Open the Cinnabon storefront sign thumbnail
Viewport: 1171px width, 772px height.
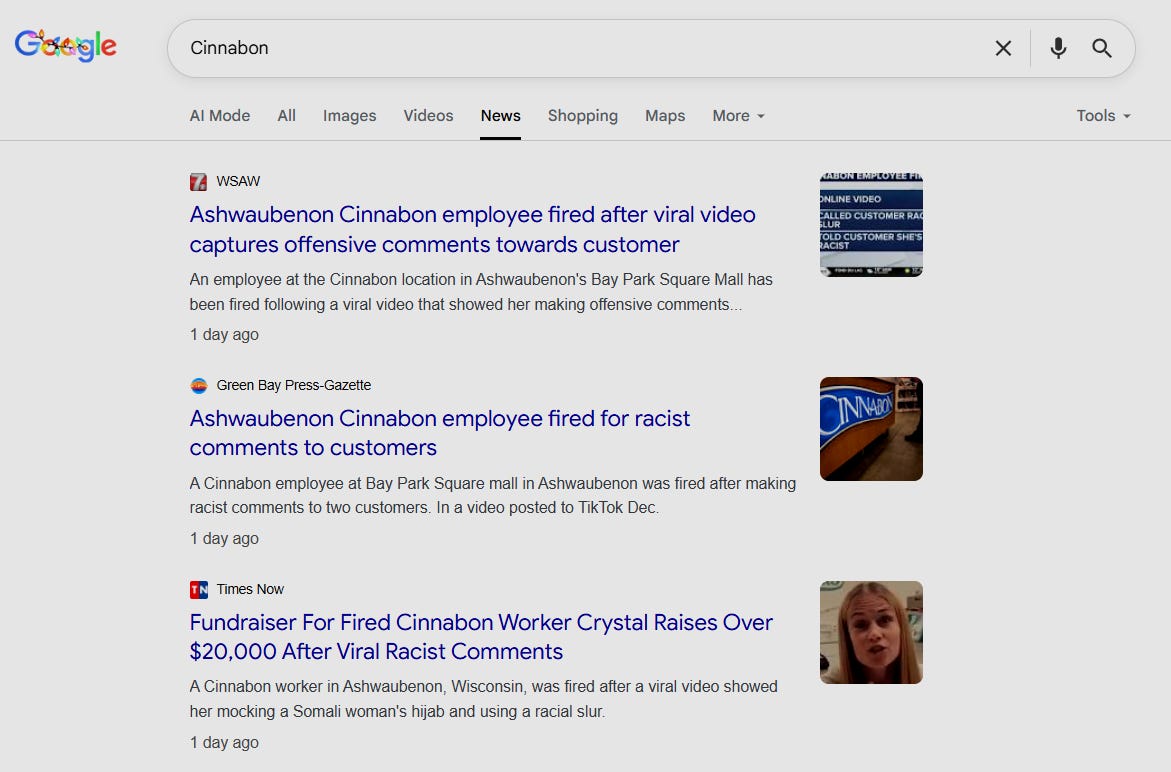pos(871,429)
